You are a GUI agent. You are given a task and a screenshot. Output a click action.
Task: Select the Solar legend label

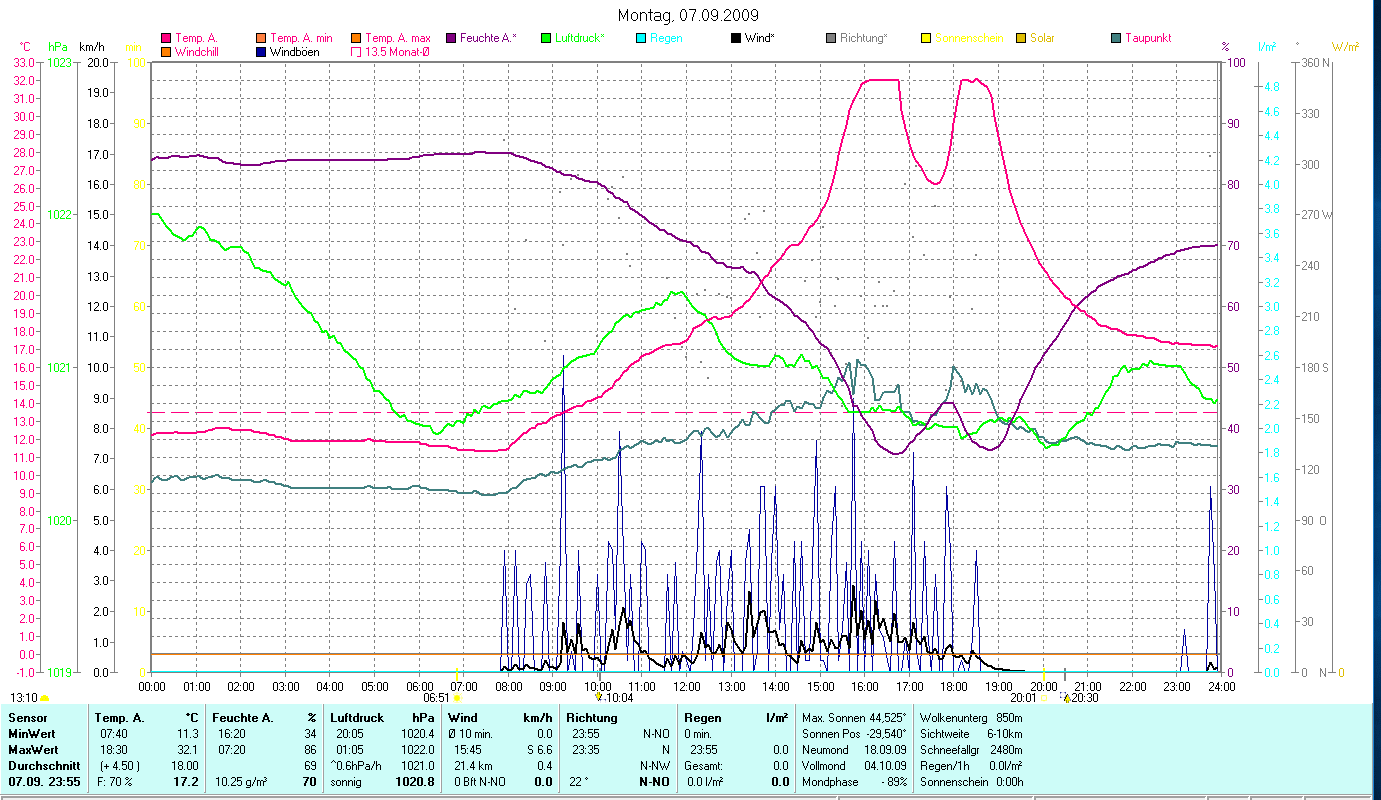point(1042,38)
